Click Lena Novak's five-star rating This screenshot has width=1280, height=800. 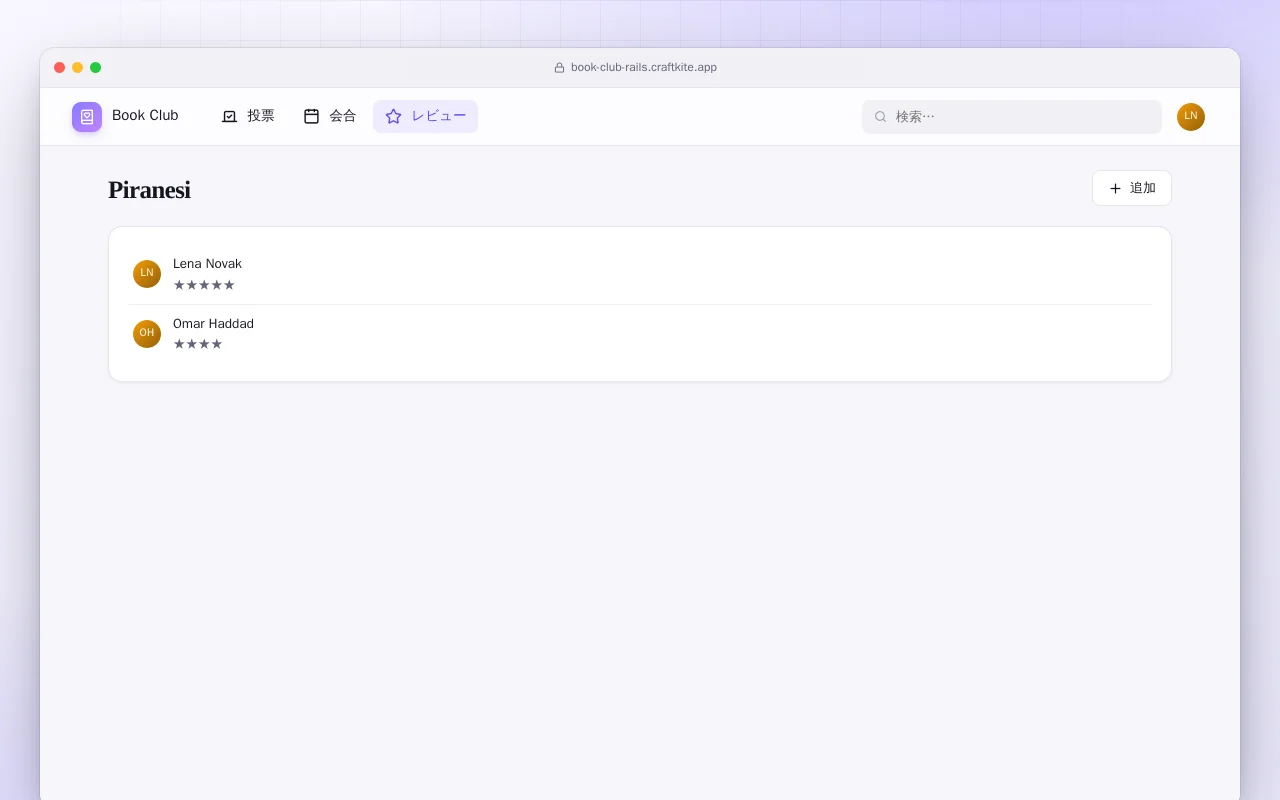point(204,285)
